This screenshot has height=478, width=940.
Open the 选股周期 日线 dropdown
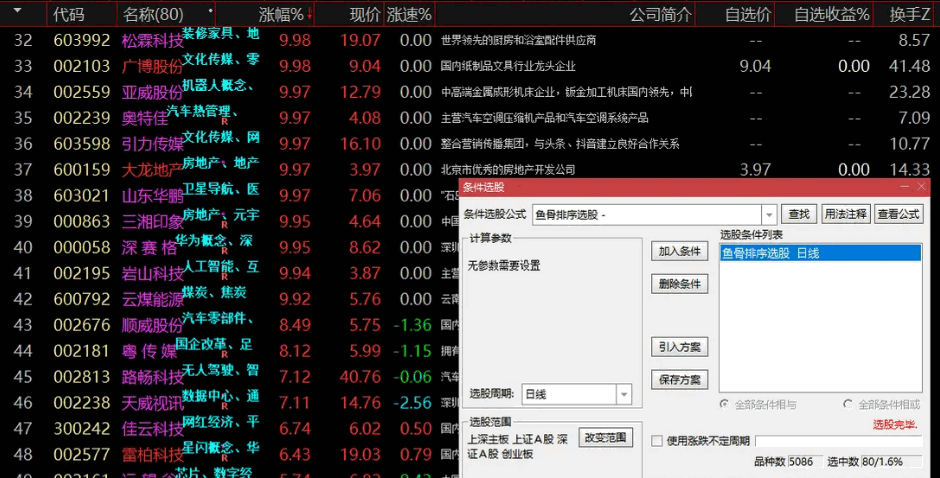(x=623, y=394)
